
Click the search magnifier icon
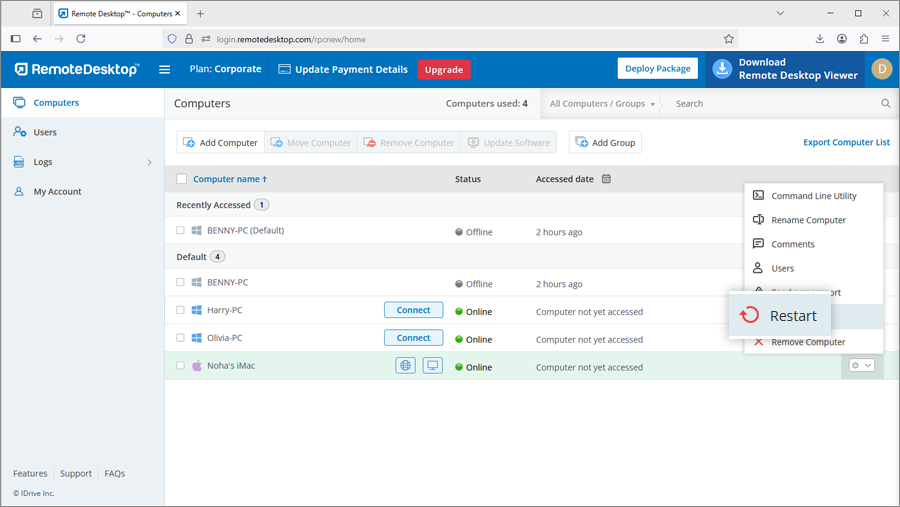(x=885, y=103)
